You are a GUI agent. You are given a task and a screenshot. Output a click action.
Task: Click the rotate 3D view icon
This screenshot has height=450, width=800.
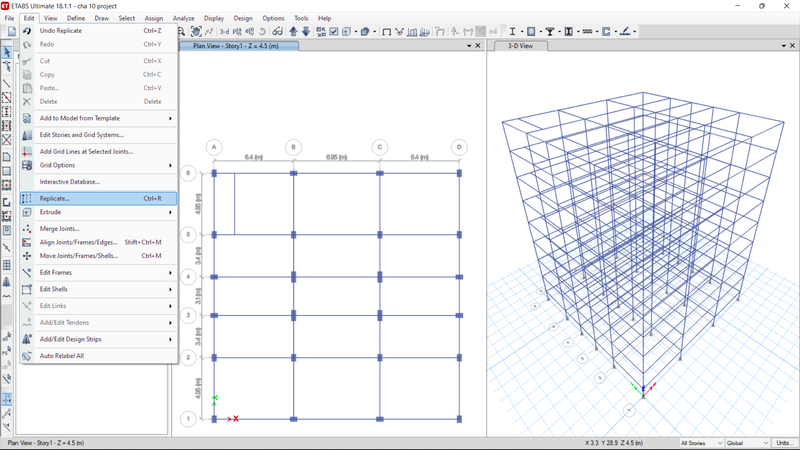click(x=262, y=32)
